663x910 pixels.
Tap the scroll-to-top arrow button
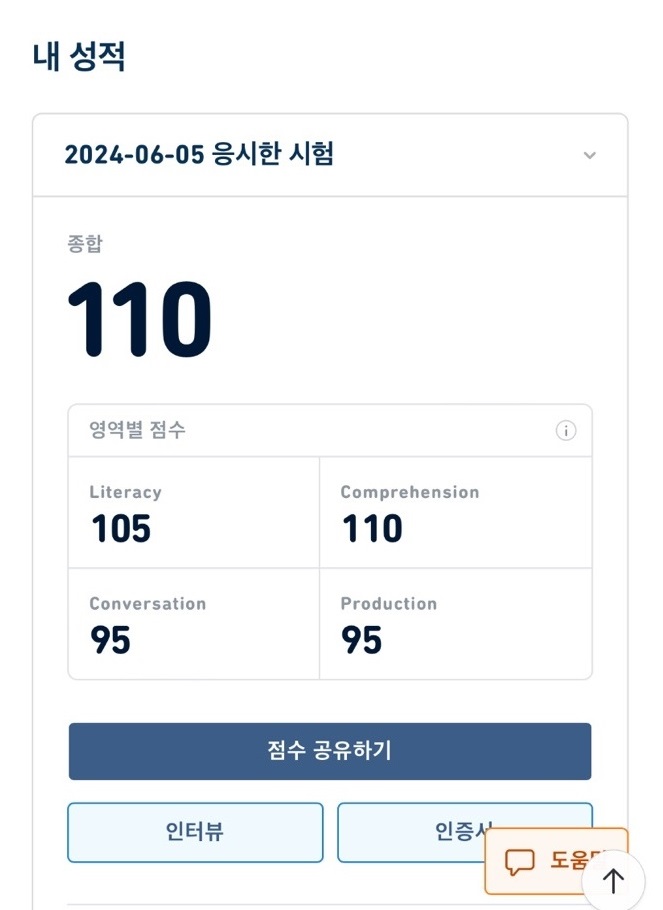pos(613,880)
